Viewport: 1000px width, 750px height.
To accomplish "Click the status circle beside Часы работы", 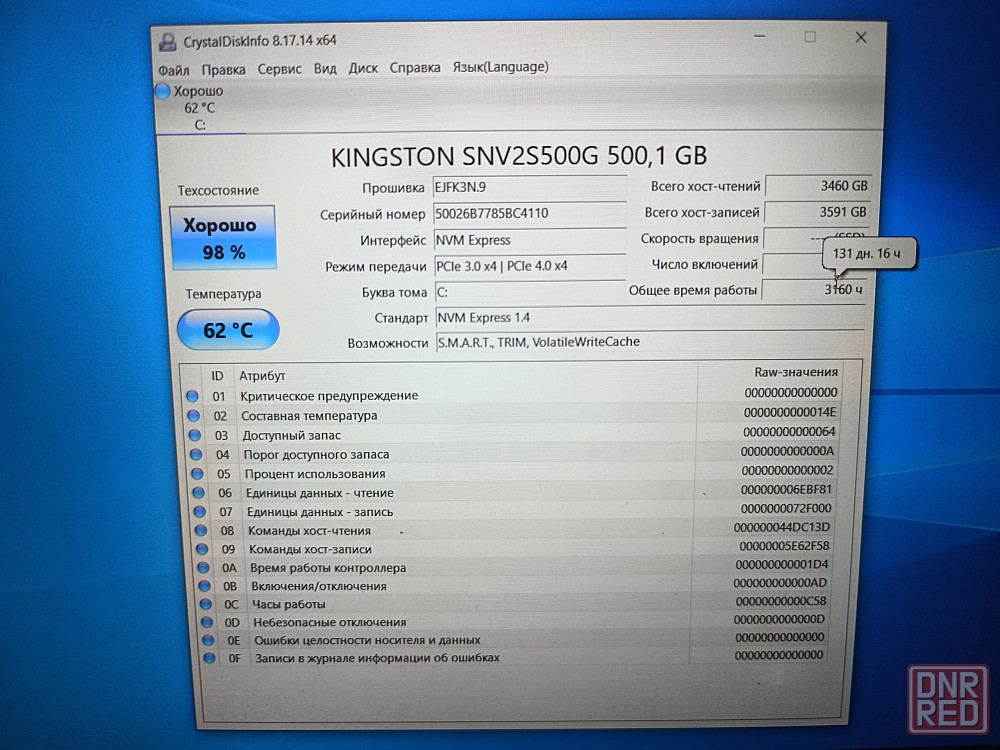I will [x=203, y=604].
